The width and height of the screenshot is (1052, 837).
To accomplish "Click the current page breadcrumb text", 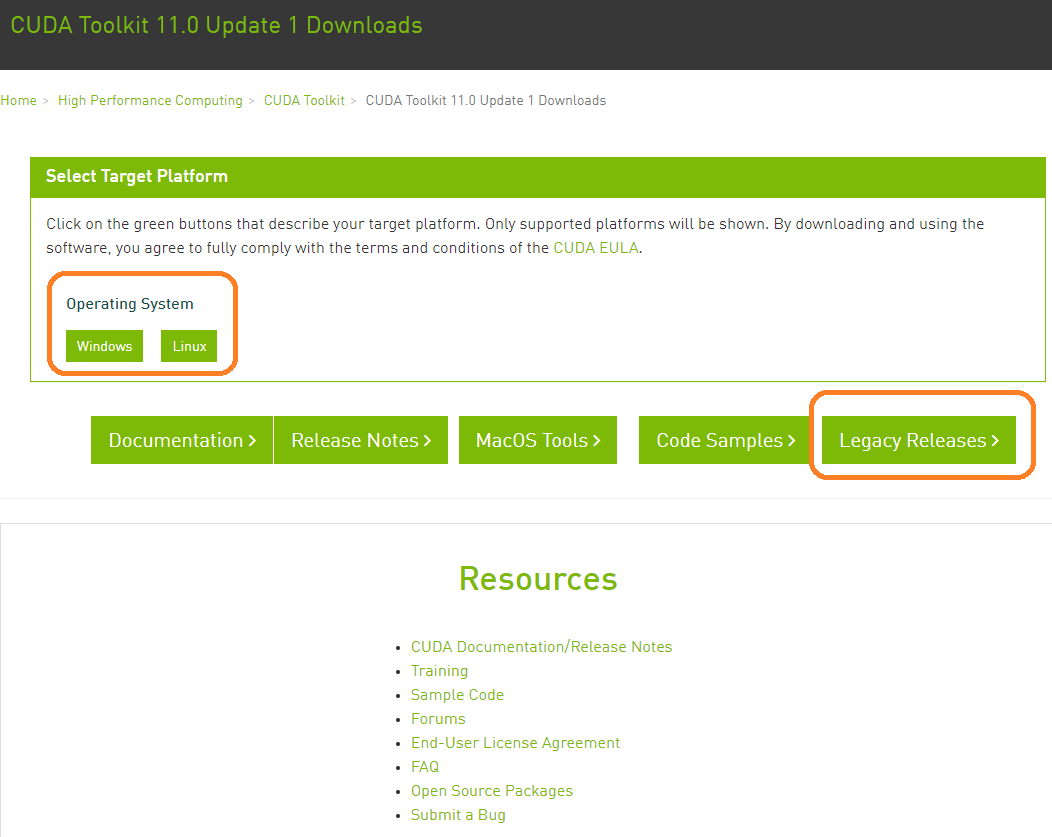I will pos(486,101).
